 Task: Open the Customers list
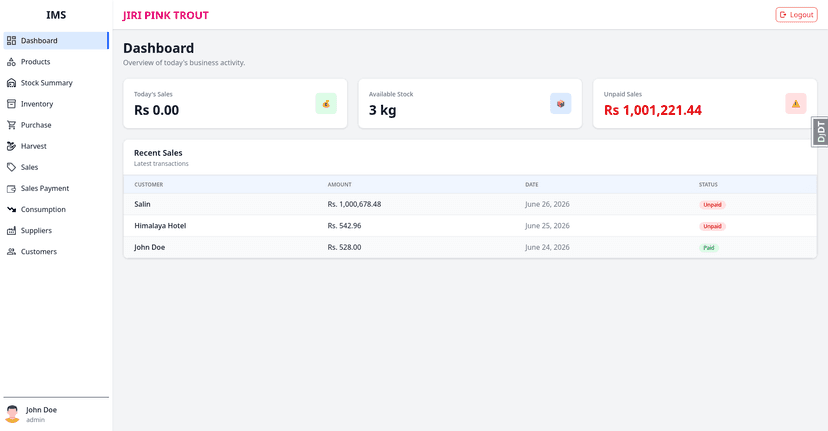pyautogui.click(x=56, y=252)
